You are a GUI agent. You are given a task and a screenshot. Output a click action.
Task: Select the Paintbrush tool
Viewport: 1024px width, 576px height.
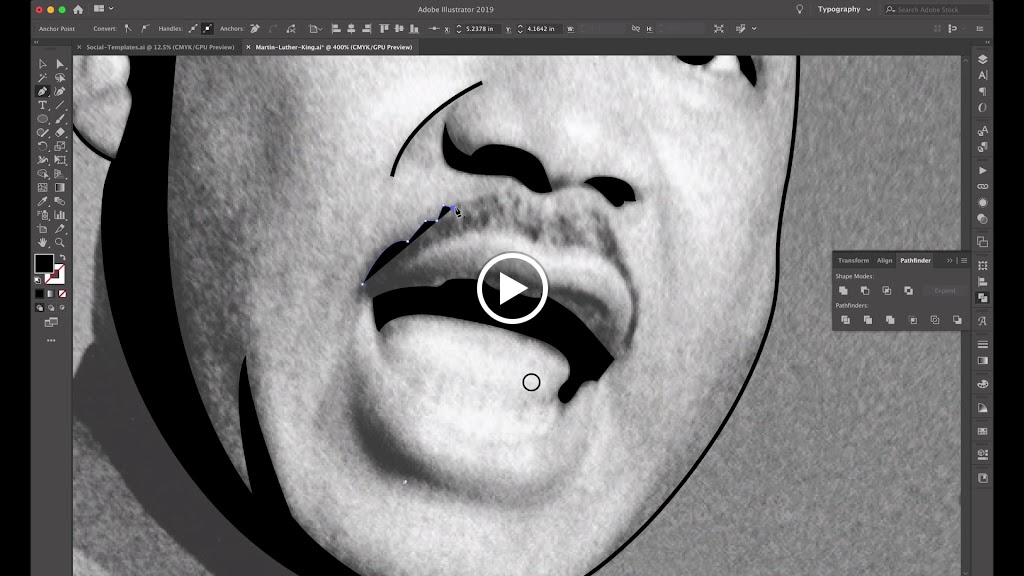tap(60, 119)
